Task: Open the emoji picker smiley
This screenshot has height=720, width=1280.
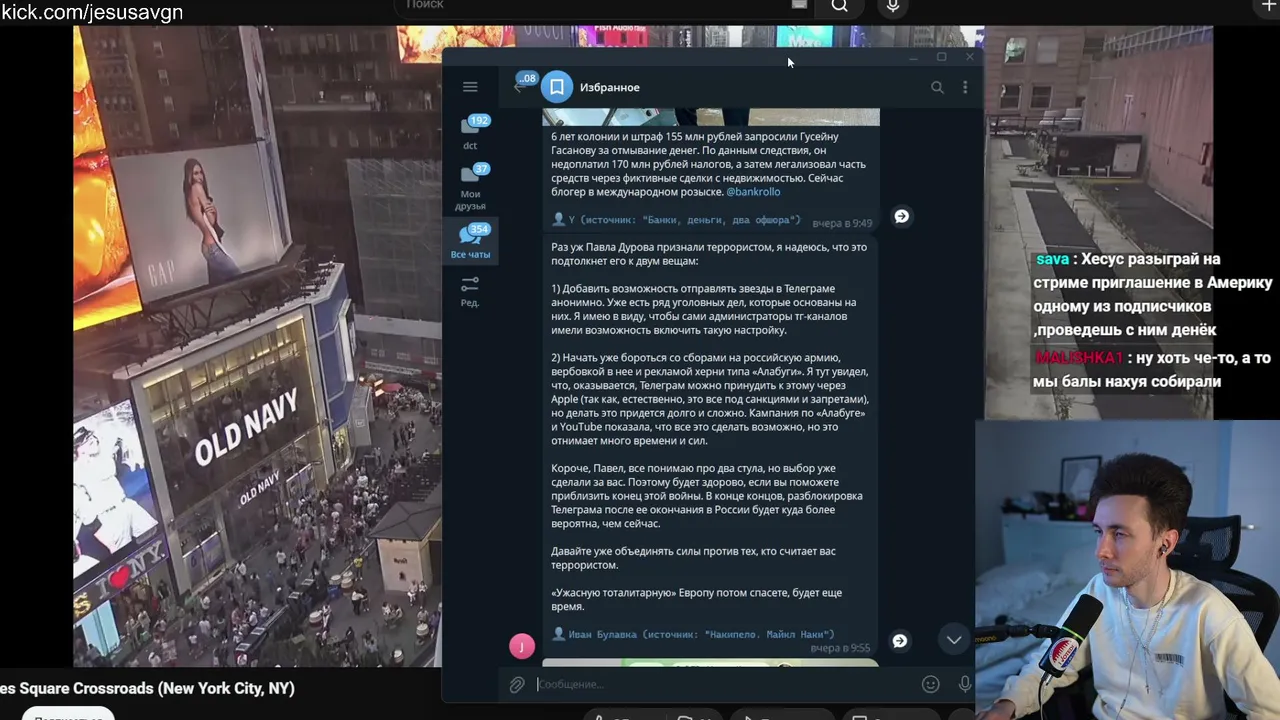Action: (931, 685)
